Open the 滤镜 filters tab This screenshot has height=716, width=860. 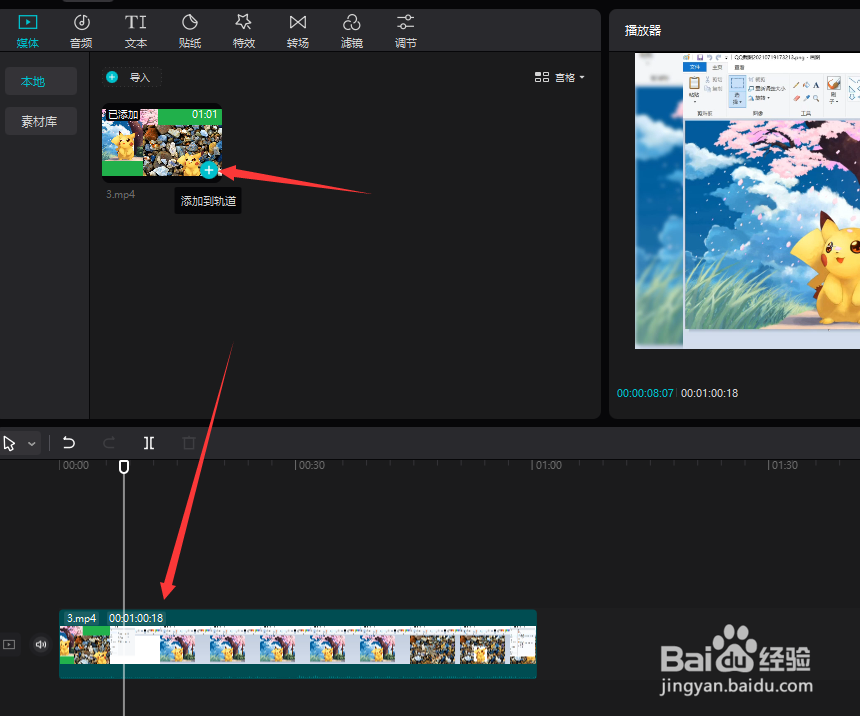[352, 31]
